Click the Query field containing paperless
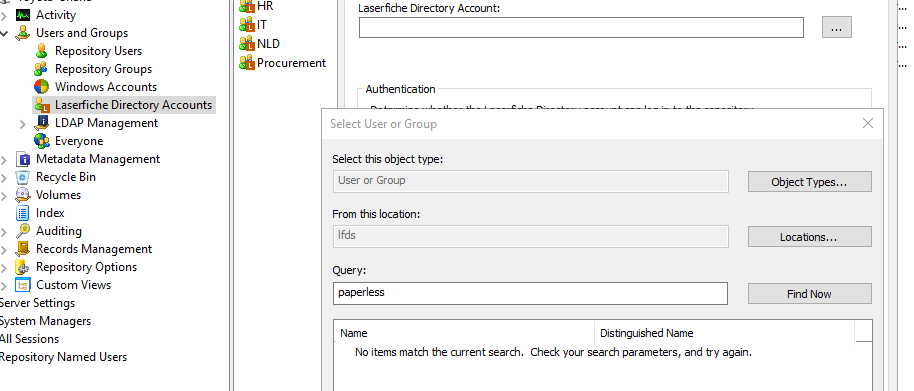 pyautogui.click(x=530, y=293)
